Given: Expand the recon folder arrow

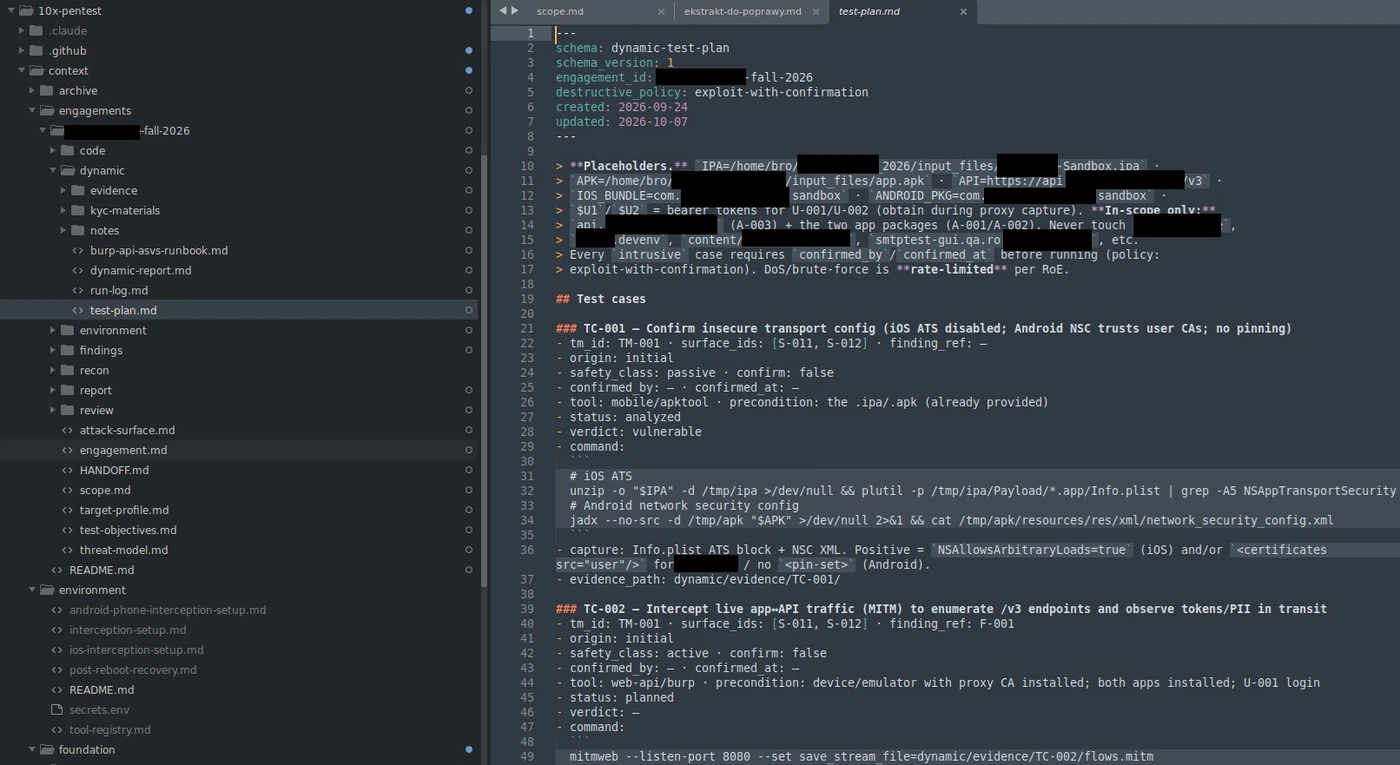Looking at the screenshot, I should (53, 371).
